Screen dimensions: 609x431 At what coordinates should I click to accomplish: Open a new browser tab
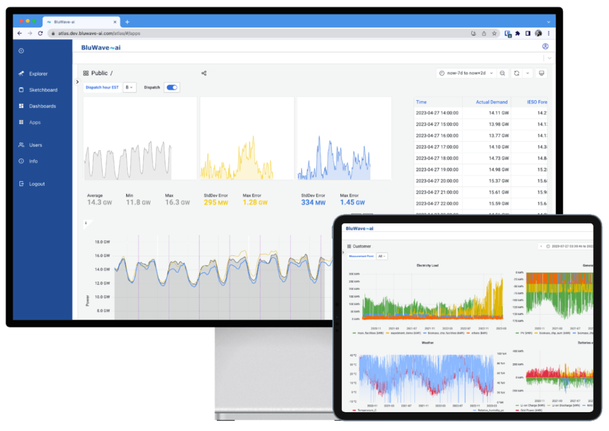[x=127, y=21]
